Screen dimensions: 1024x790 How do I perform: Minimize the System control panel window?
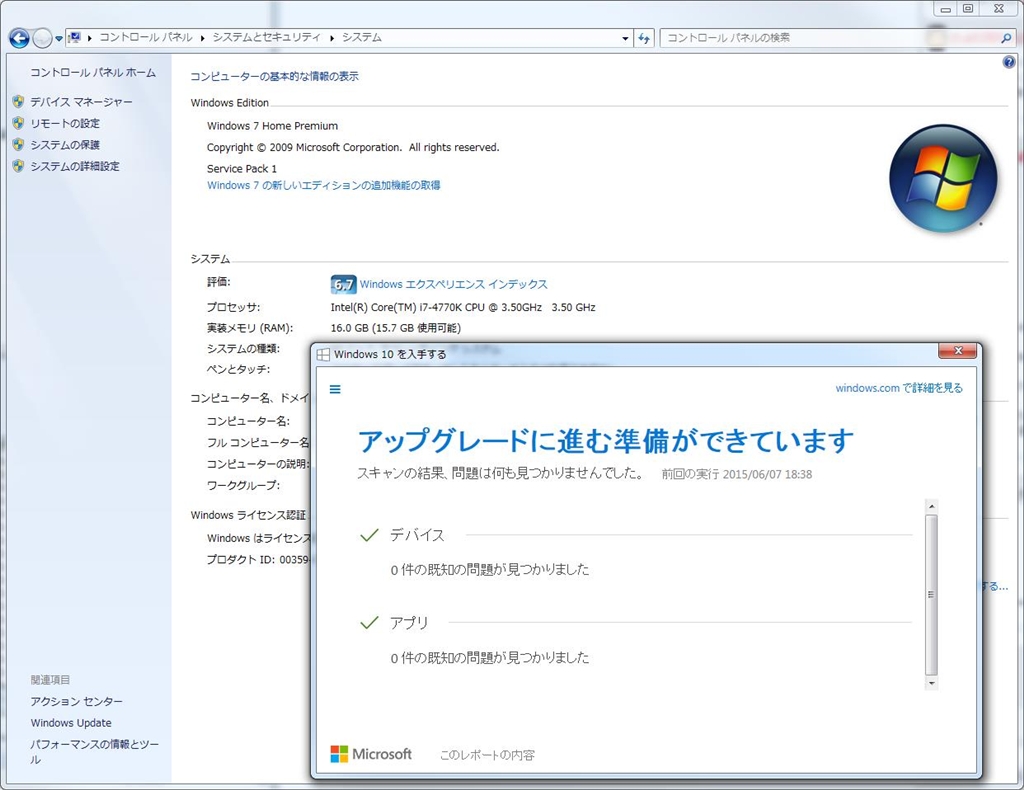(945, 8)
